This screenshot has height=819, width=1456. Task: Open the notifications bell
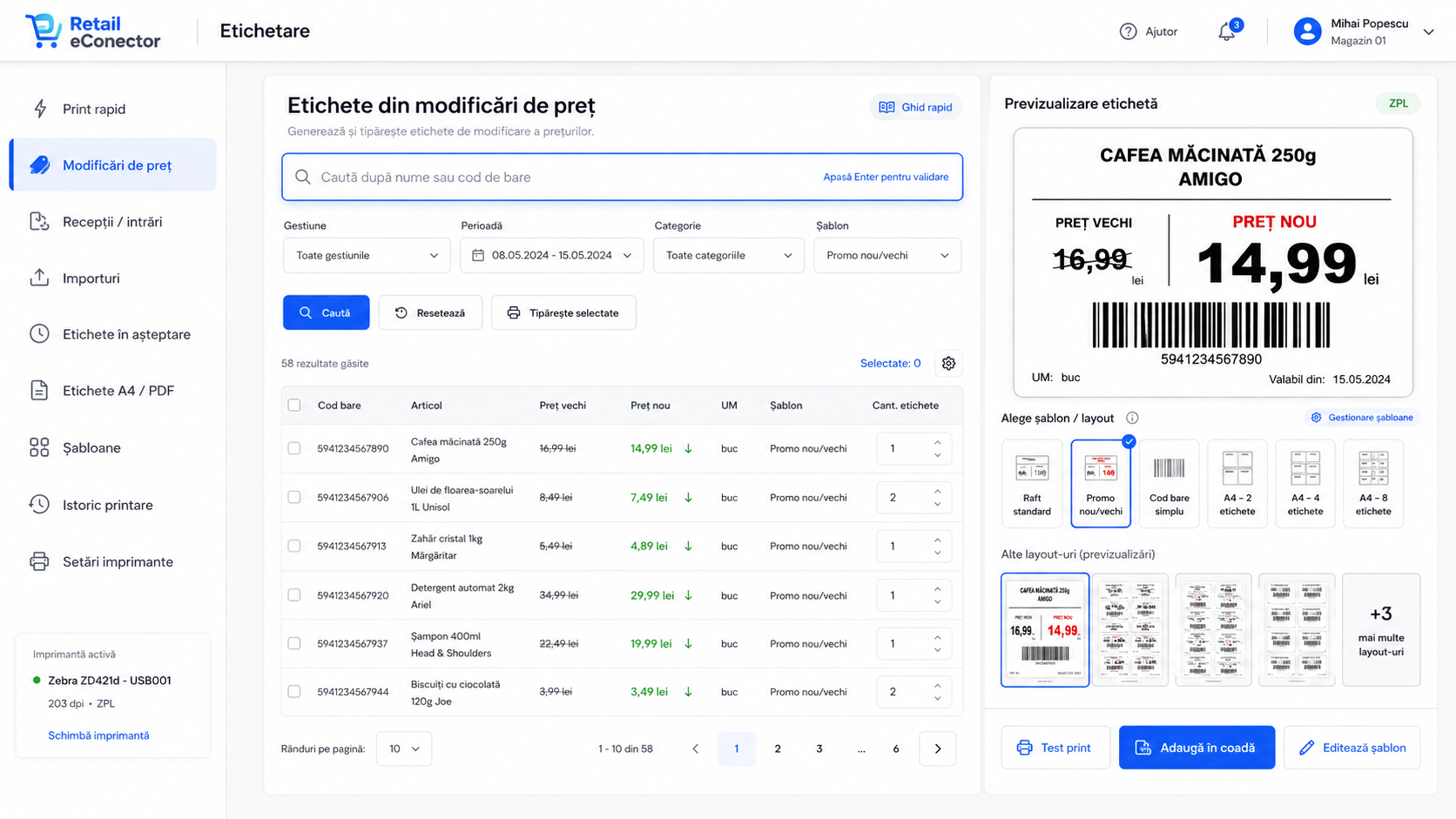(1227, 31)
